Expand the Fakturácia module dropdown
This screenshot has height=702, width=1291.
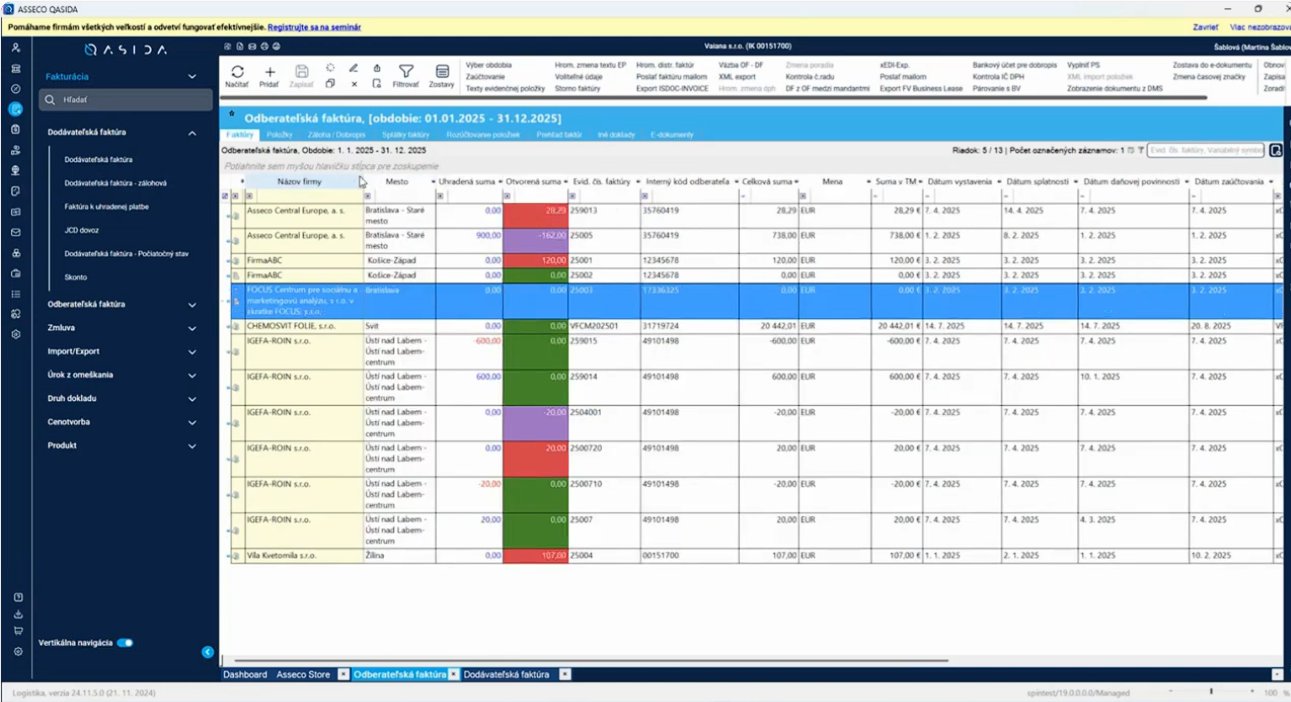click(192, 76)
